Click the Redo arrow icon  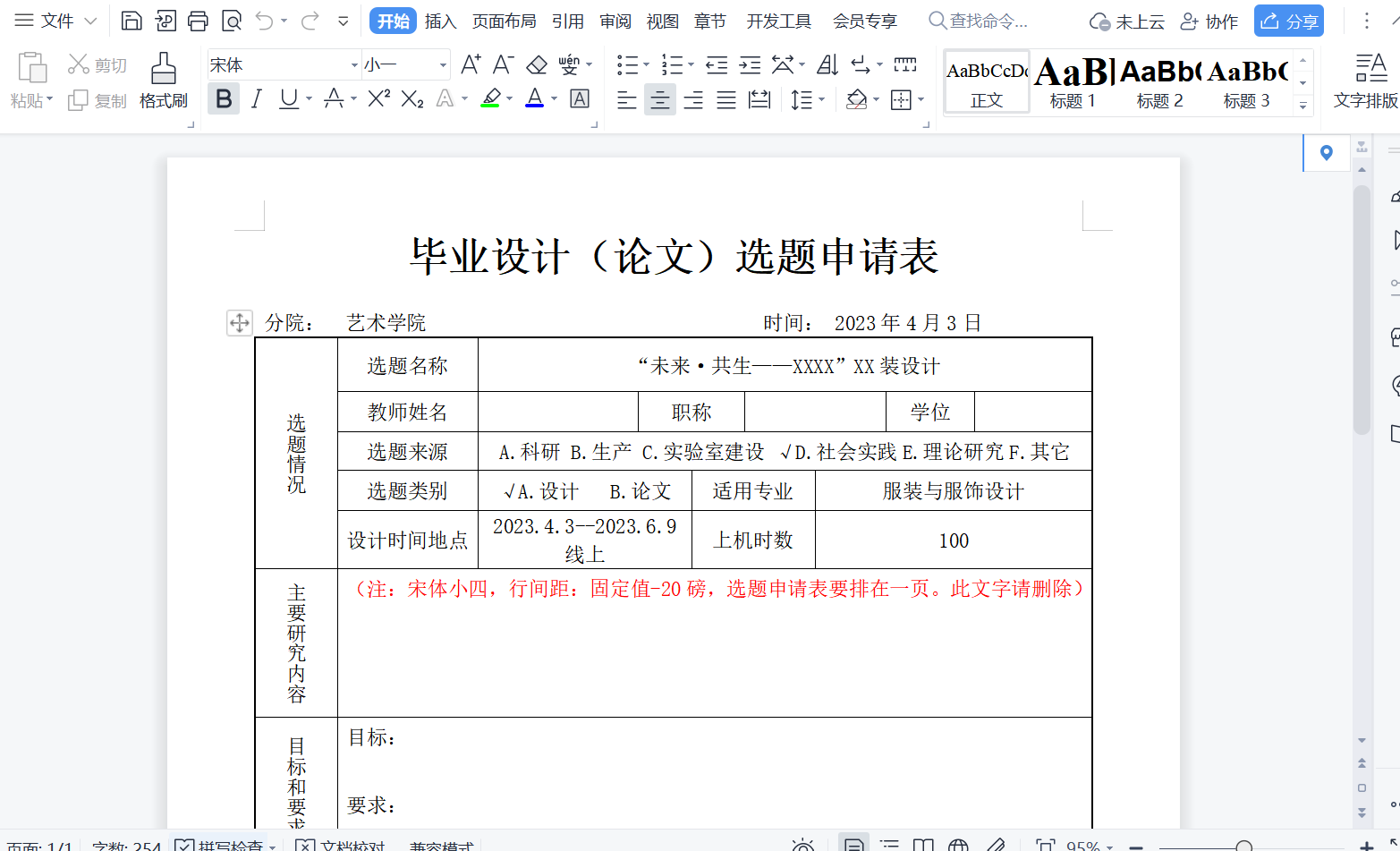click(310, 21)
